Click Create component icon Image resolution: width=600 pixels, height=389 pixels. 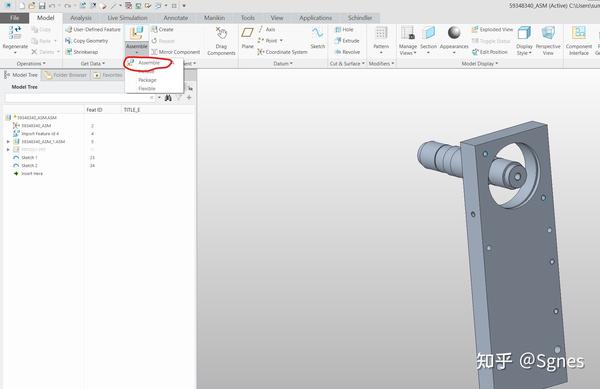(x=154, y=29)
